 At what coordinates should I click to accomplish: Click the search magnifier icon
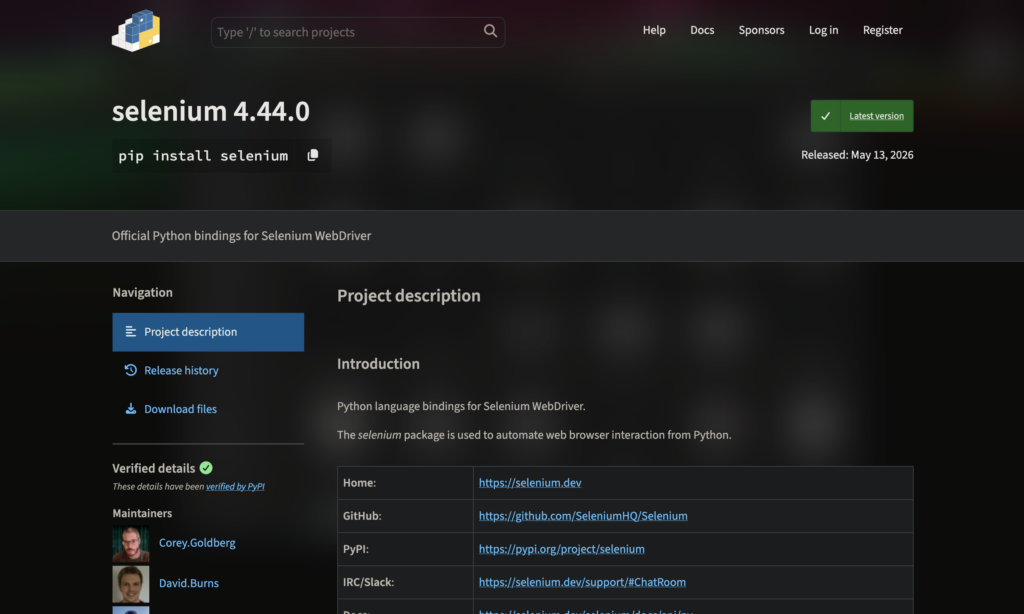490,31
